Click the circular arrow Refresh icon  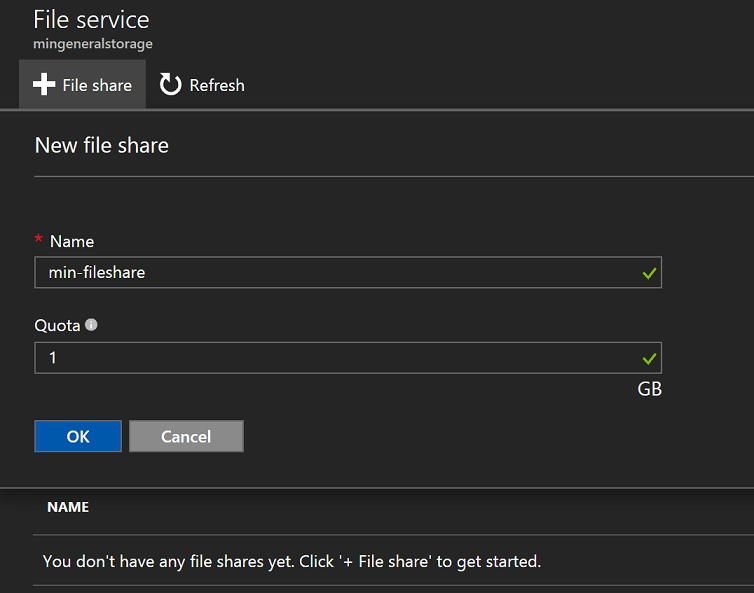(171, 85)
